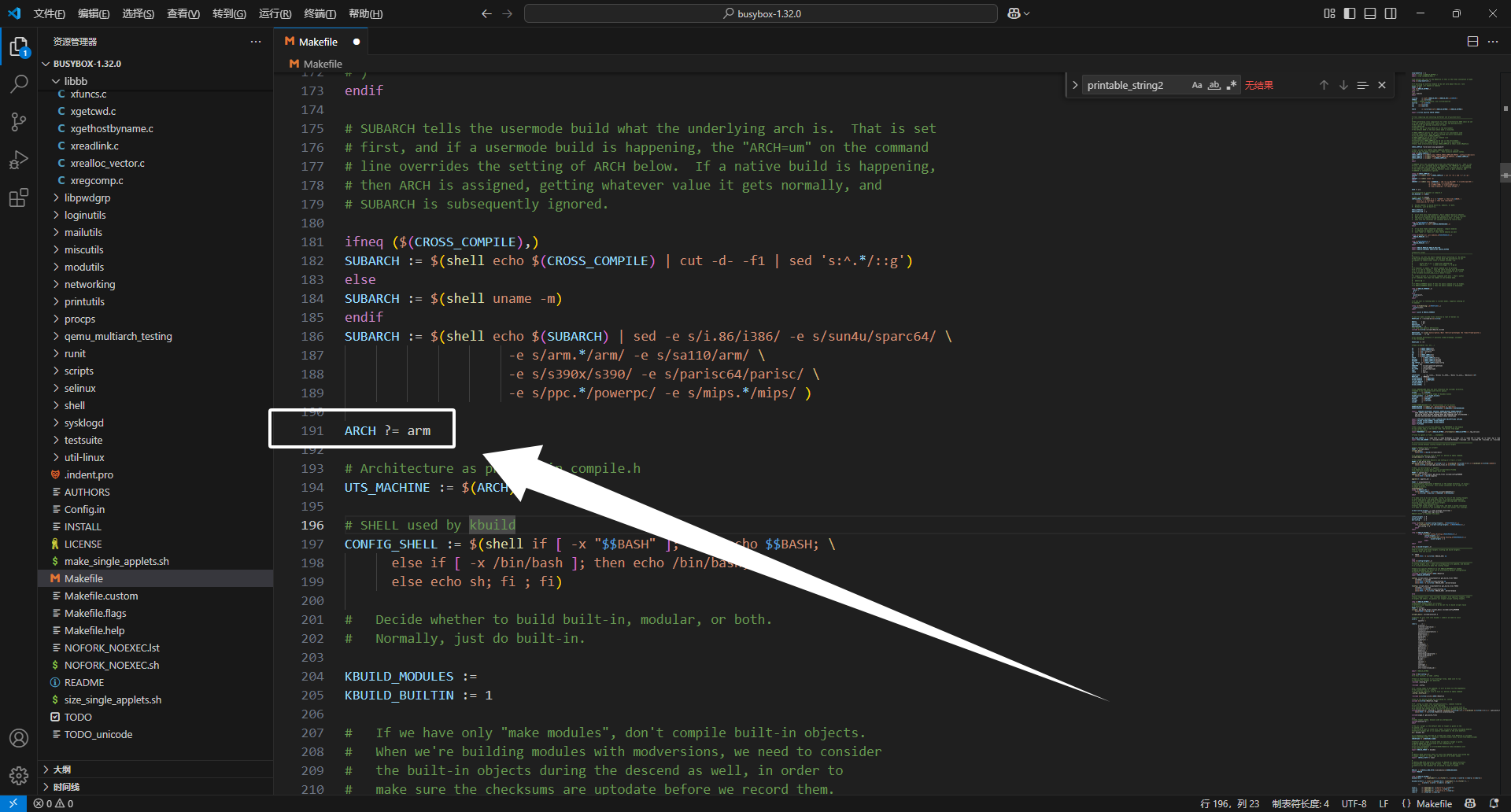Click Find in Selection icon
Viewport: 1511px width, 812px height.
coord(1362,85)
